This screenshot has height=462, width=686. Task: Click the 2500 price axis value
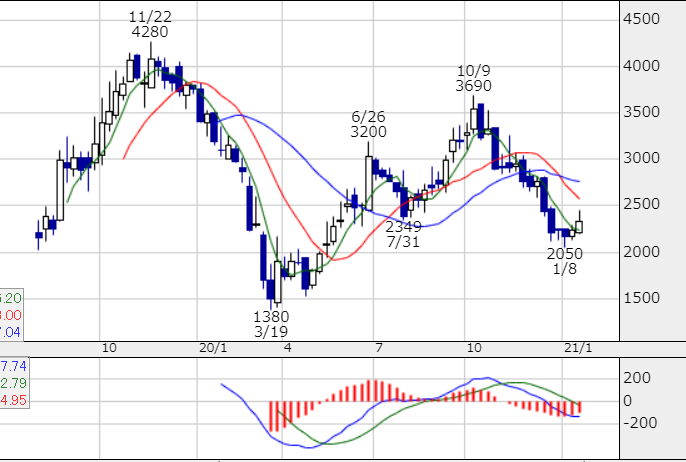click(x=641, y=204)
